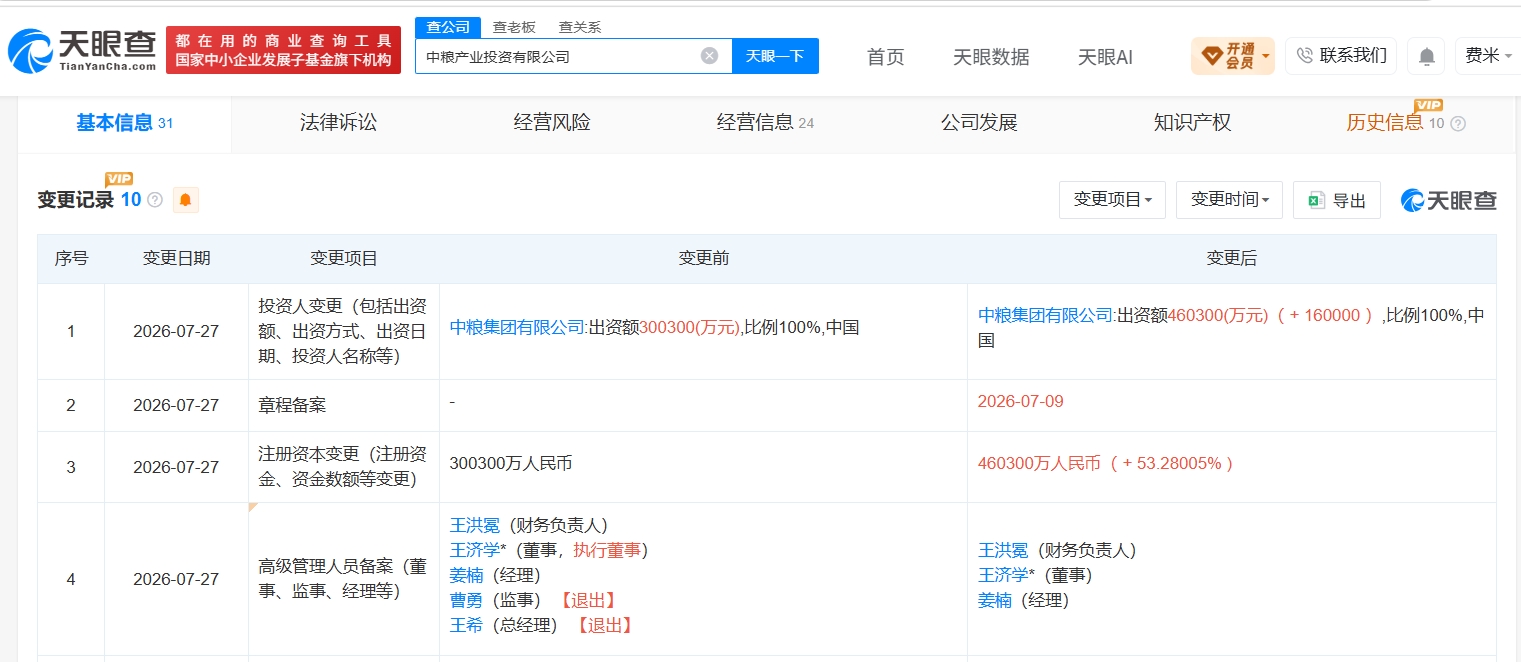This screenshot has height=662, width=1521.
Task: Open the 开通会员 membership dropdown
Action: (1233, 56)
